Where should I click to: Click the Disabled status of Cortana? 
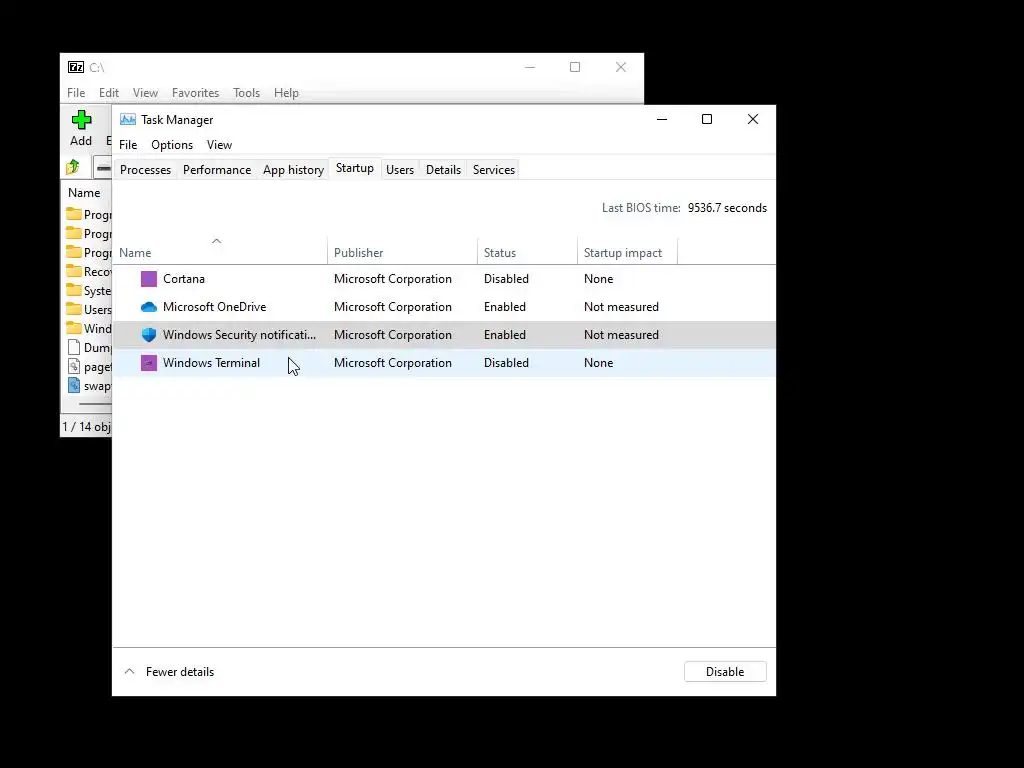[x=506, y=279]
